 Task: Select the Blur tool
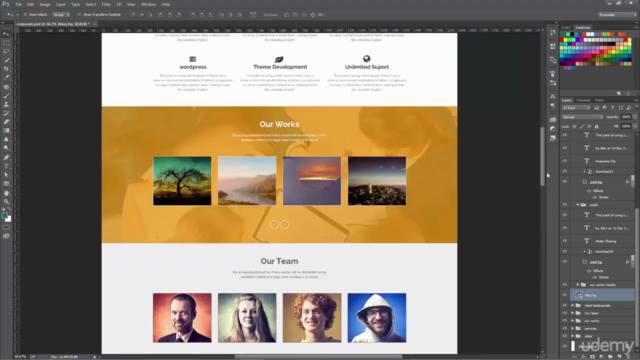(6, 139)
